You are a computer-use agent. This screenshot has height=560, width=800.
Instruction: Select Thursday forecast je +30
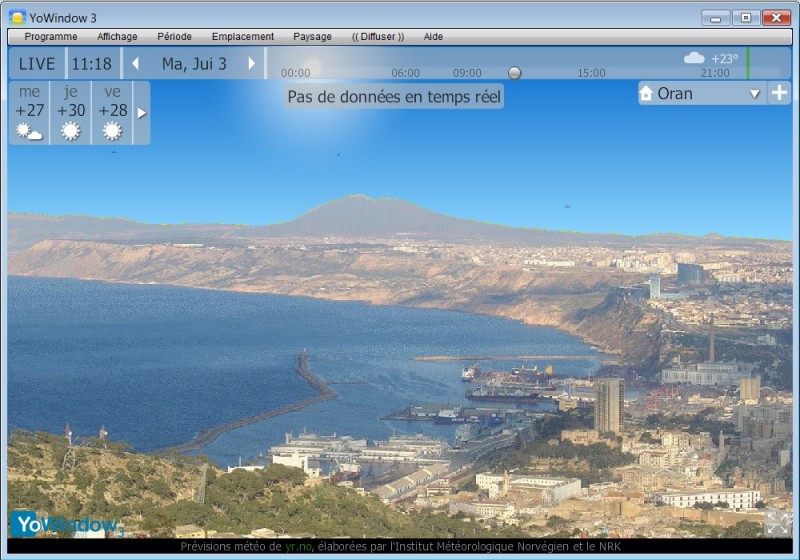coord(71,113)
